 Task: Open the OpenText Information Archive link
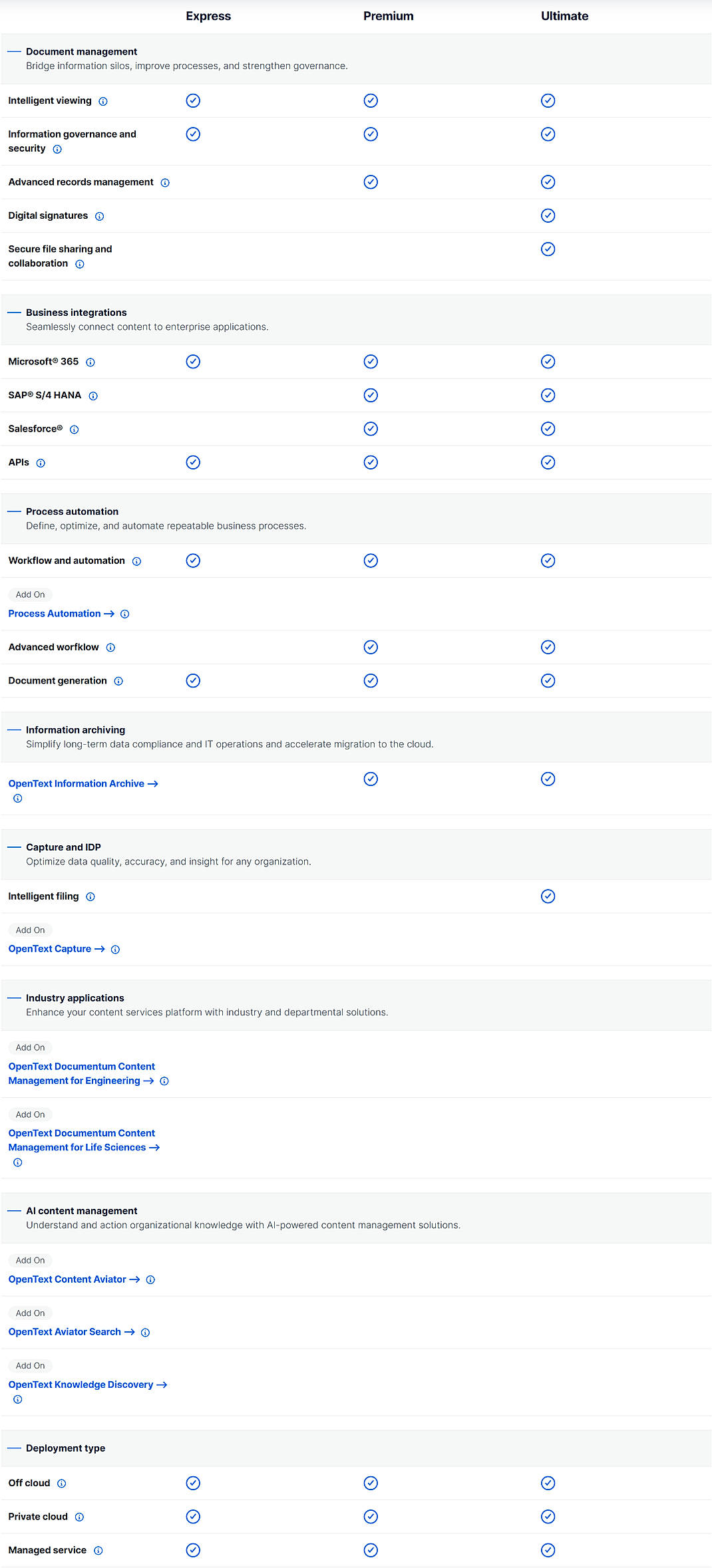[83, 784]
